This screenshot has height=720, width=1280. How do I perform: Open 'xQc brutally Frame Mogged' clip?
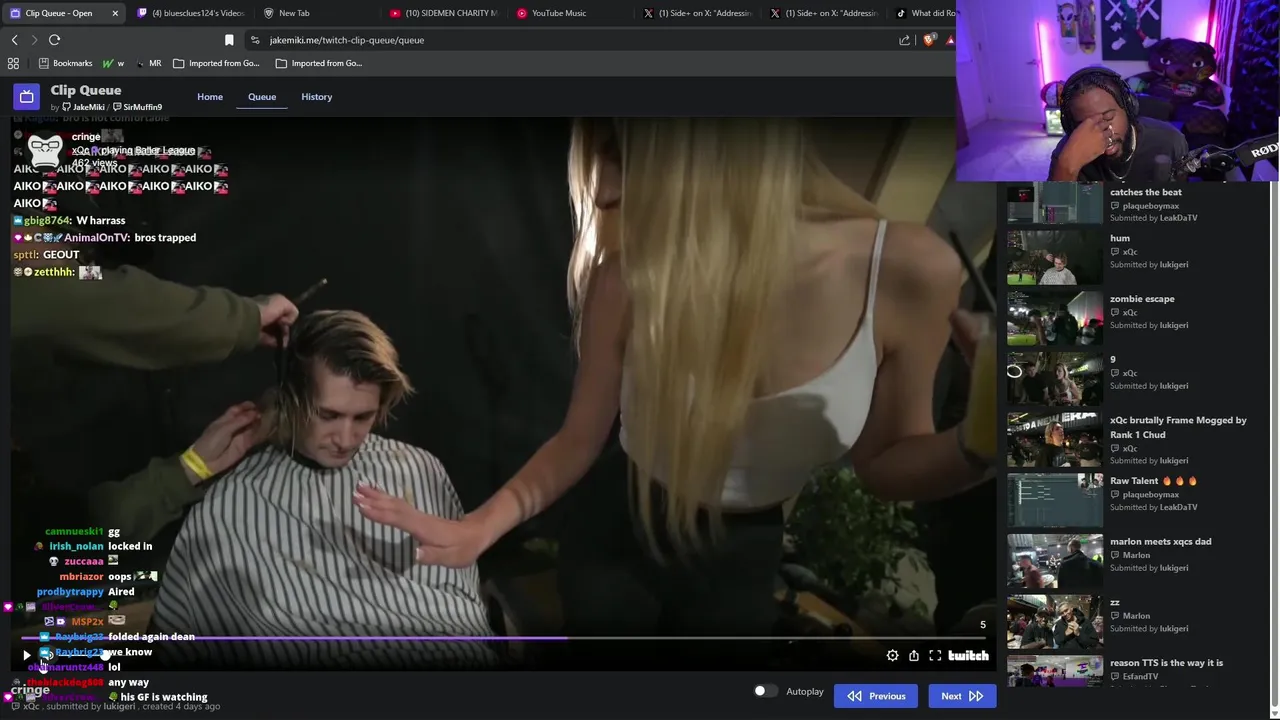coord(1178,427)
